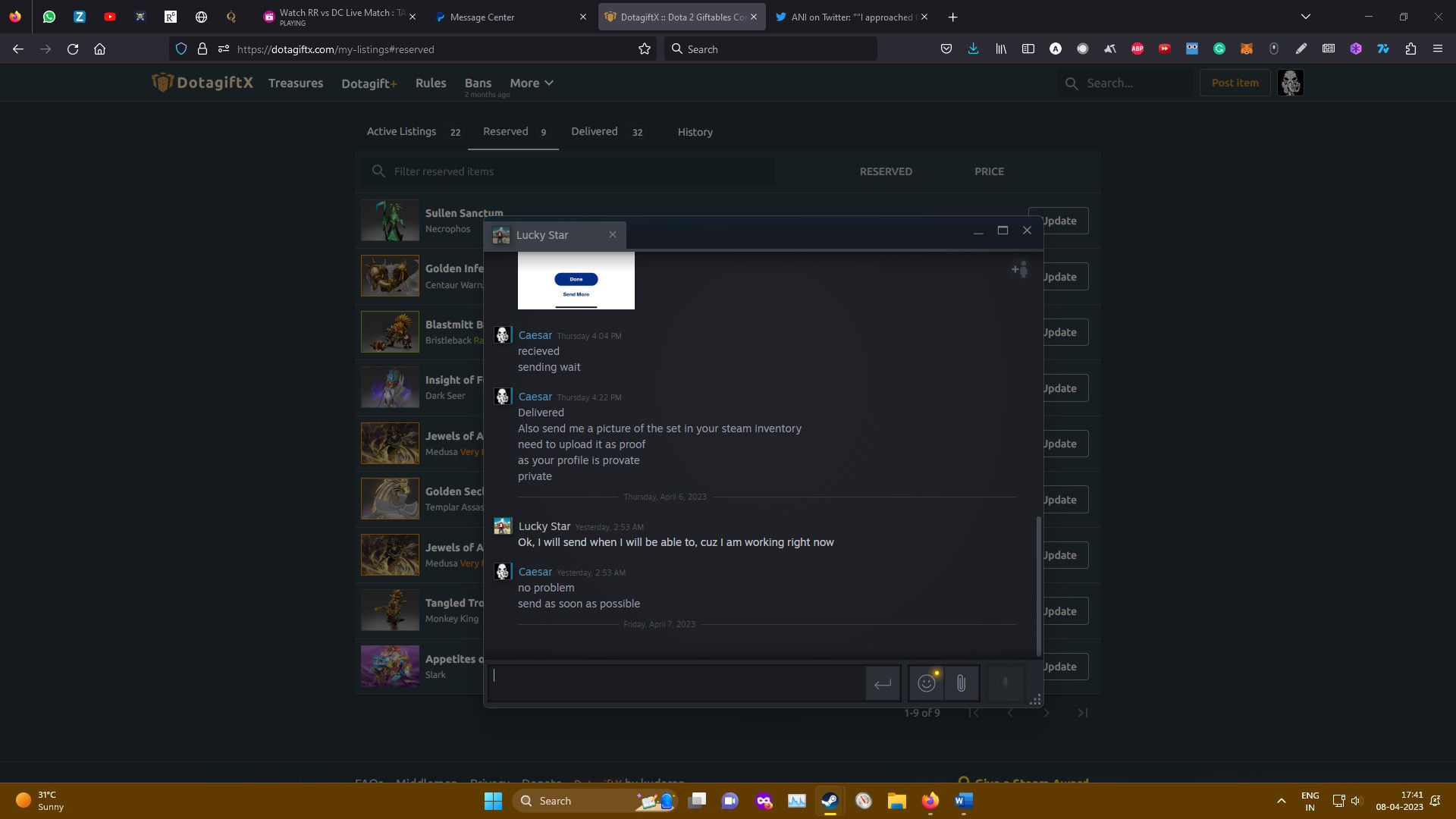Click the Post item button
Viewport: 1456px width, 819px height.
1235,83
